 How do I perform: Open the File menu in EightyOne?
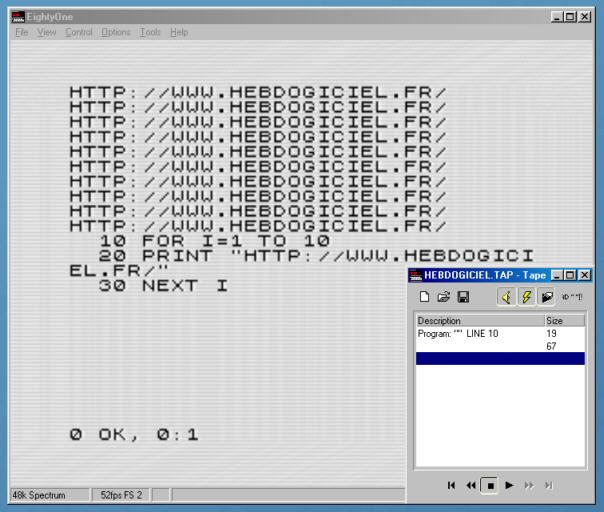22,32
